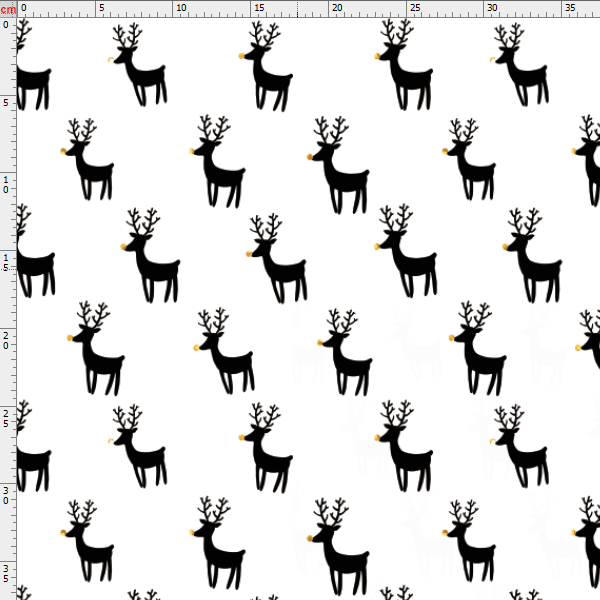Click the 30 mark on horizontal ruler

tap(492, 8)
